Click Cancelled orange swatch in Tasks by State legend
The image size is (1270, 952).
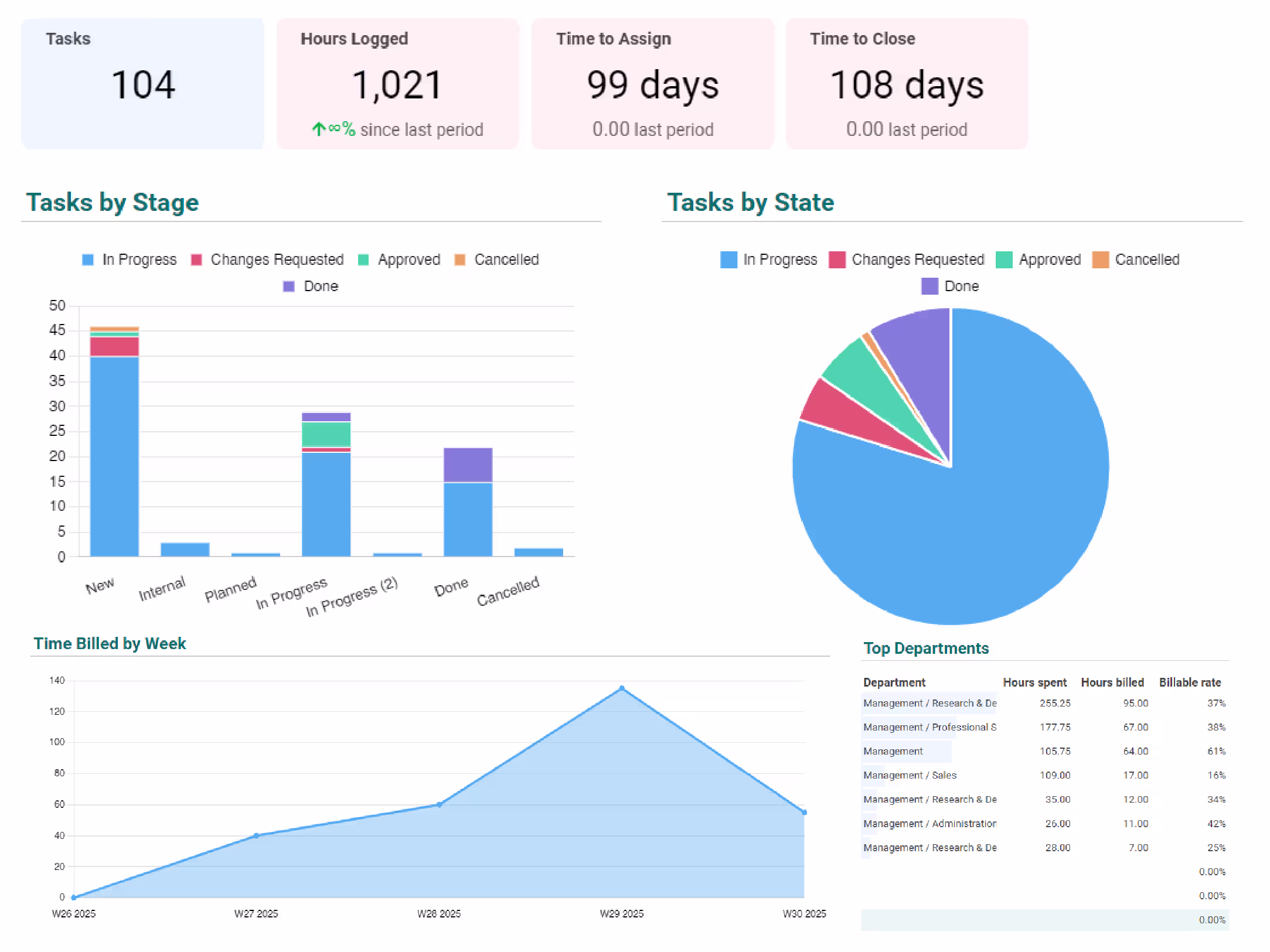1100,260
